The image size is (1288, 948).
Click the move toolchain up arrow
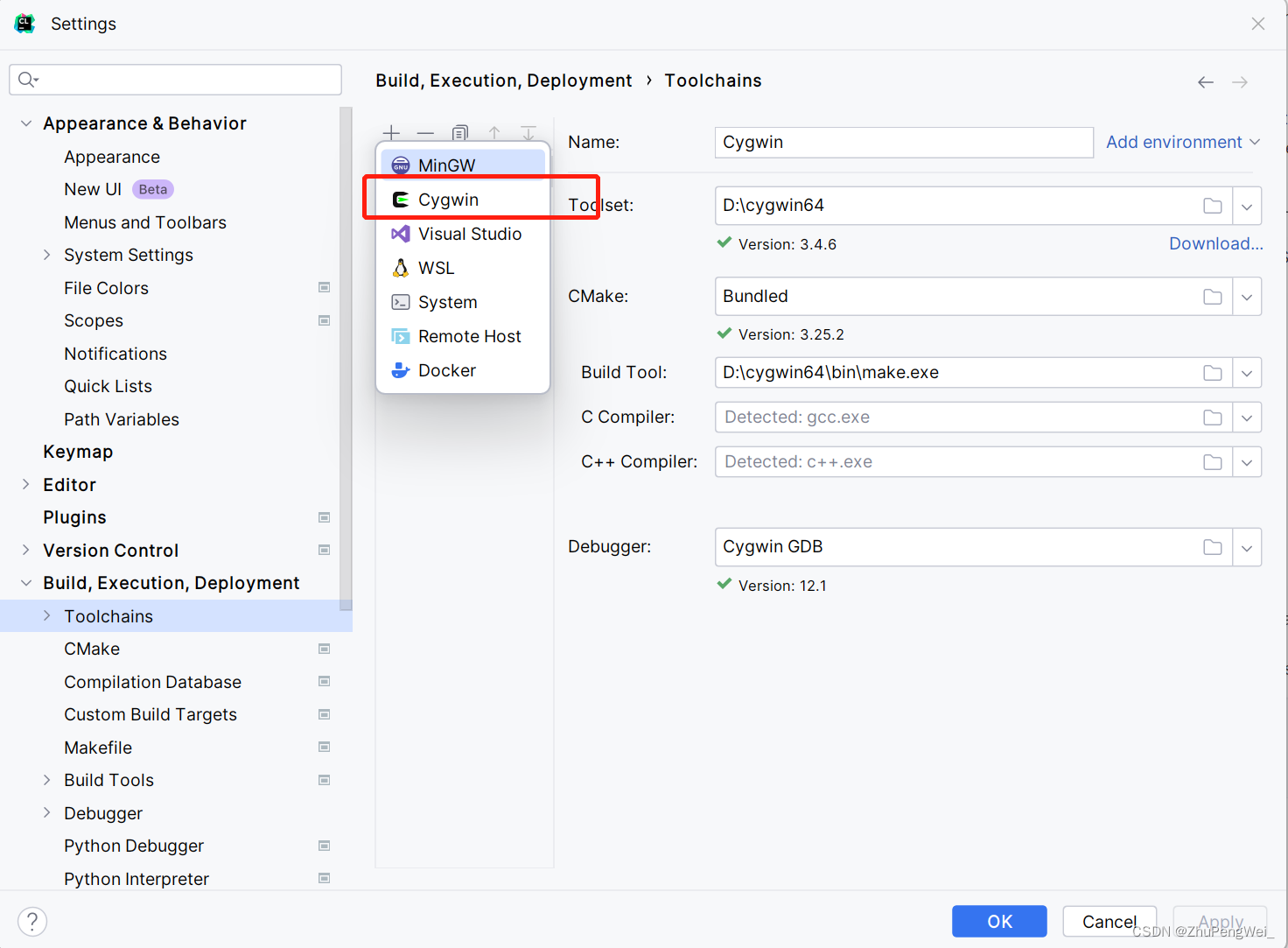494,133
